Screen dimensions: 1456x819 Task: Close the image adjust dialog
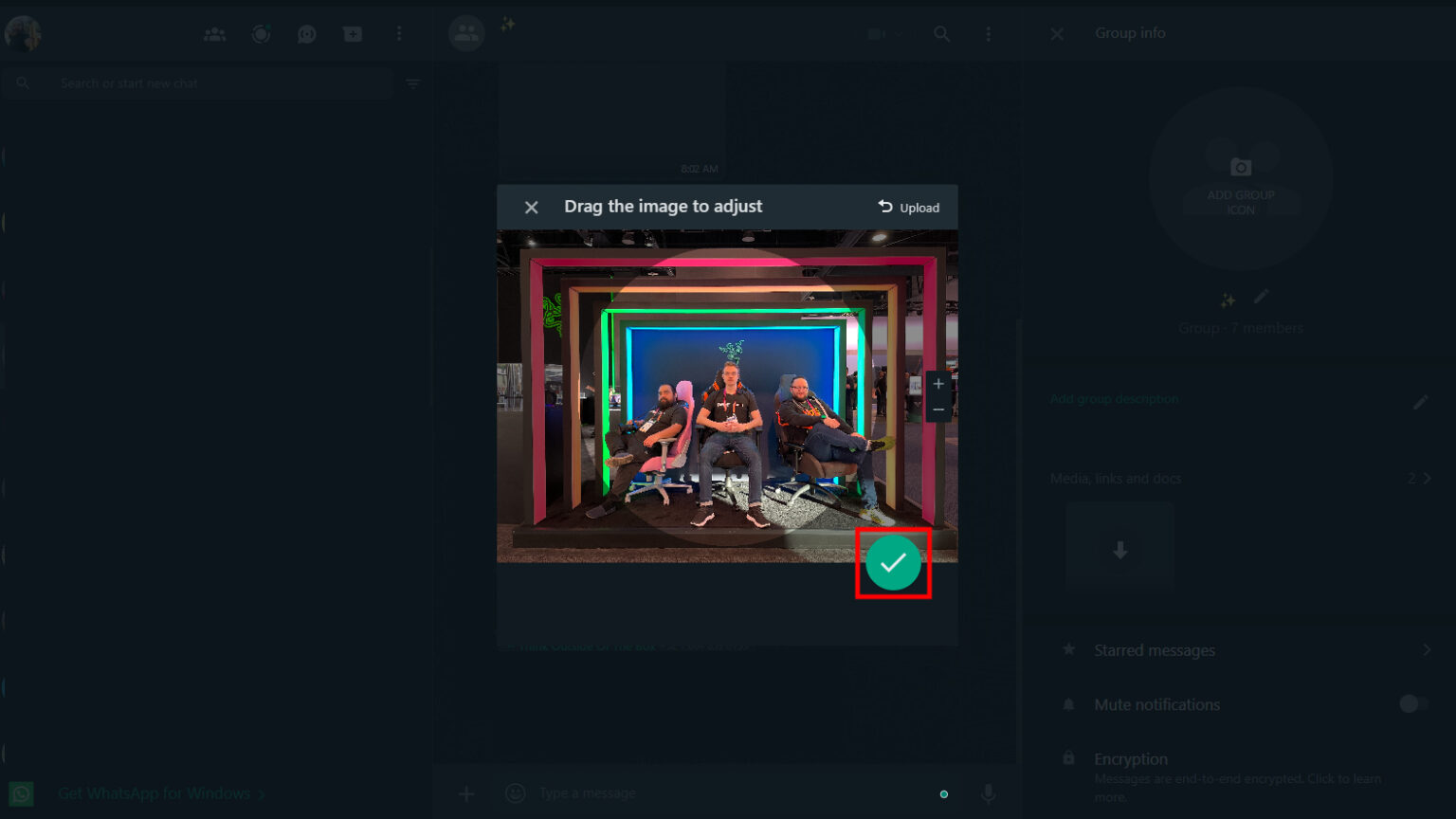tap(532, 207)
